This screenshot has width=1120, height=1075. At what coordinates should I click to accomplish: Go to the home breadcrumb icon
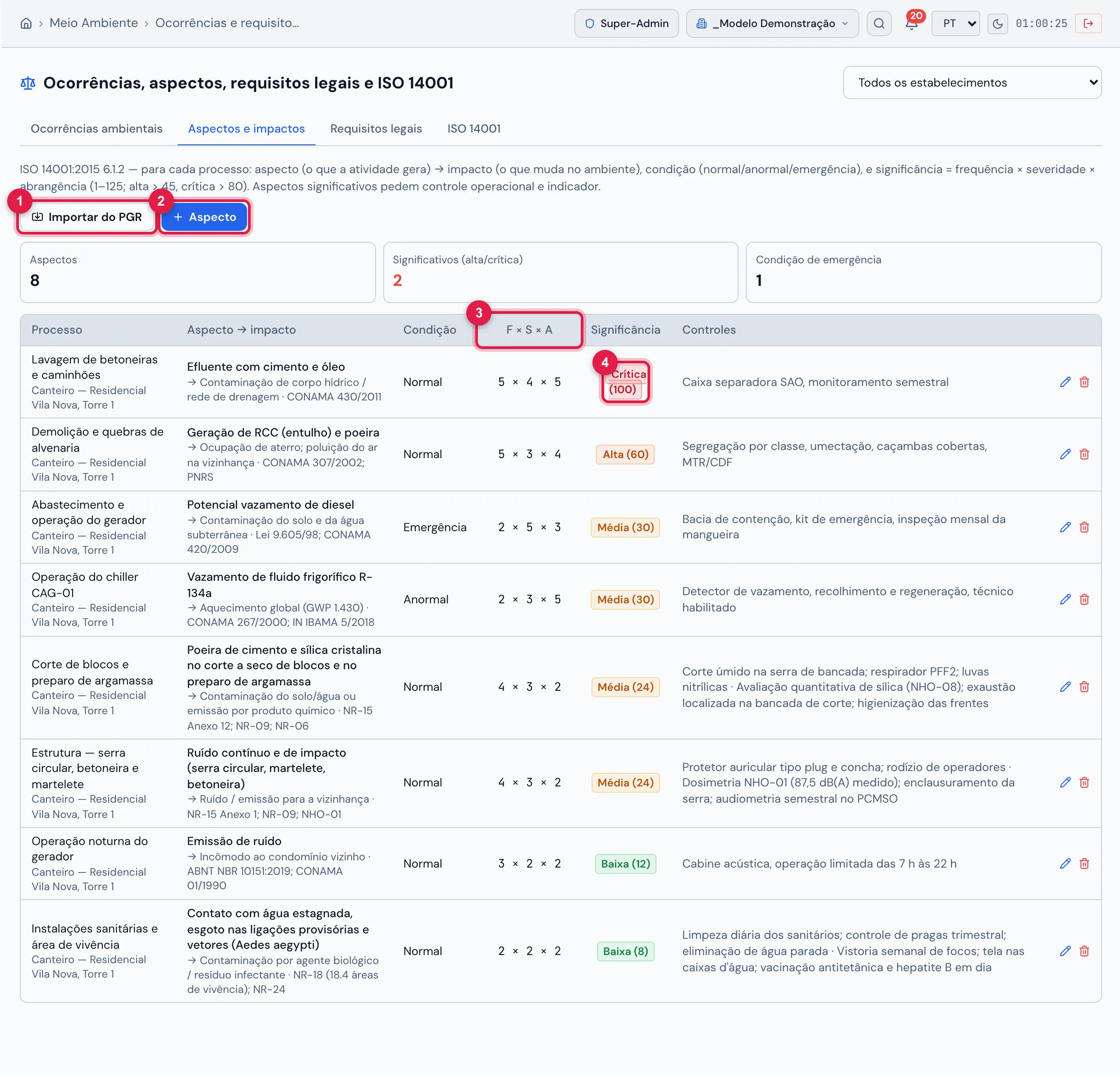pyautogui.click(x=26, y=23)
